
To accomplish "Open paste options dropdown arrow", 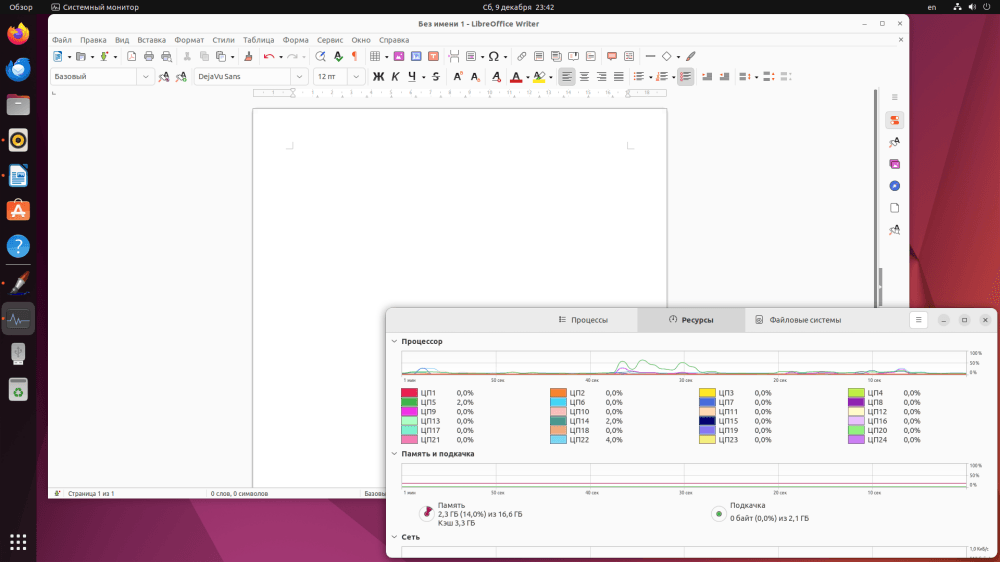I will tap(232, 57).
